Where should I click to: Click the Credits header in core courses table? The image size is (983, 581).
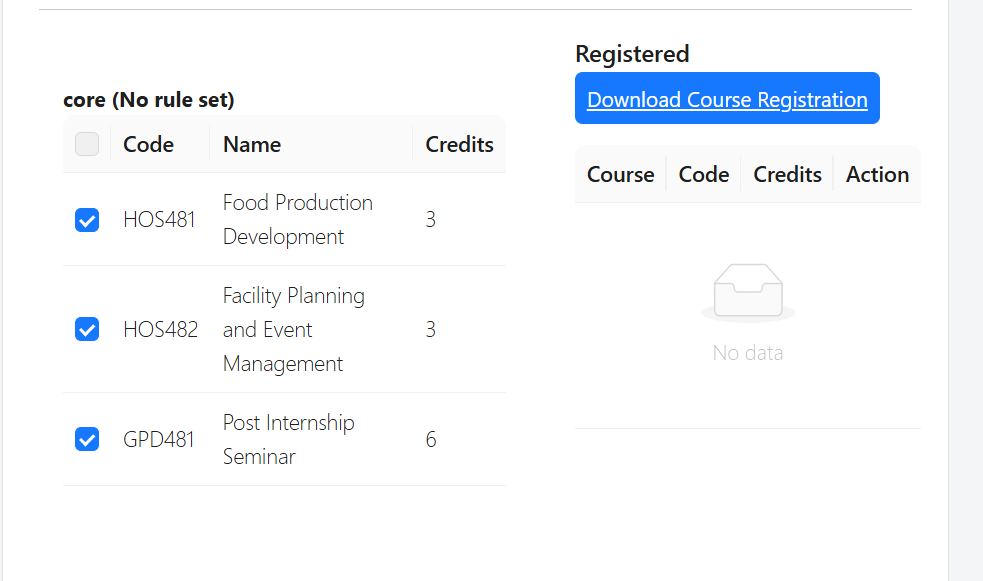coord(459,144)
